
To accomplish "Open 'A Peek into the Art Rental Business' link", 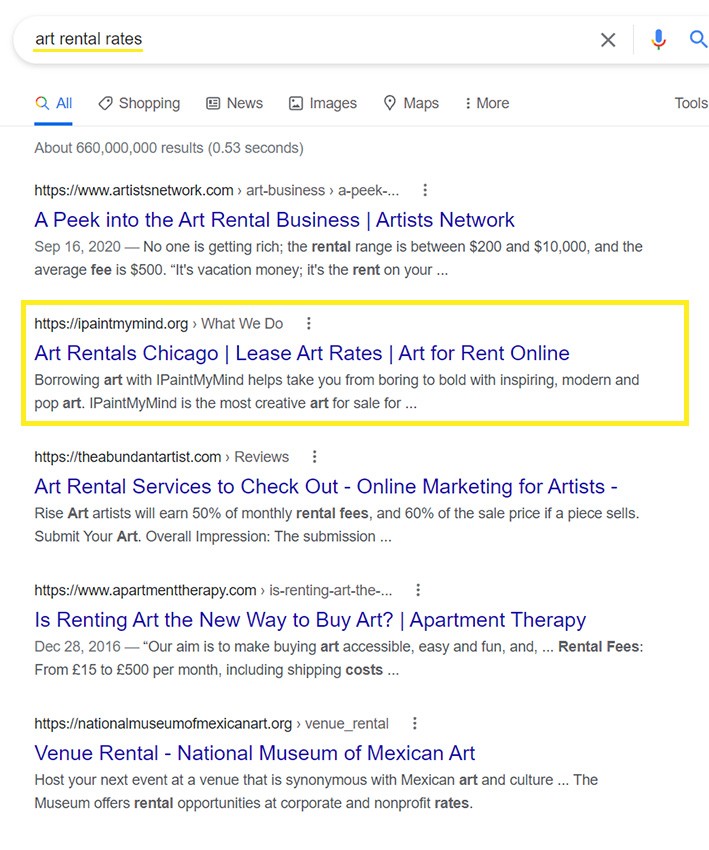I will pos(274,220).
